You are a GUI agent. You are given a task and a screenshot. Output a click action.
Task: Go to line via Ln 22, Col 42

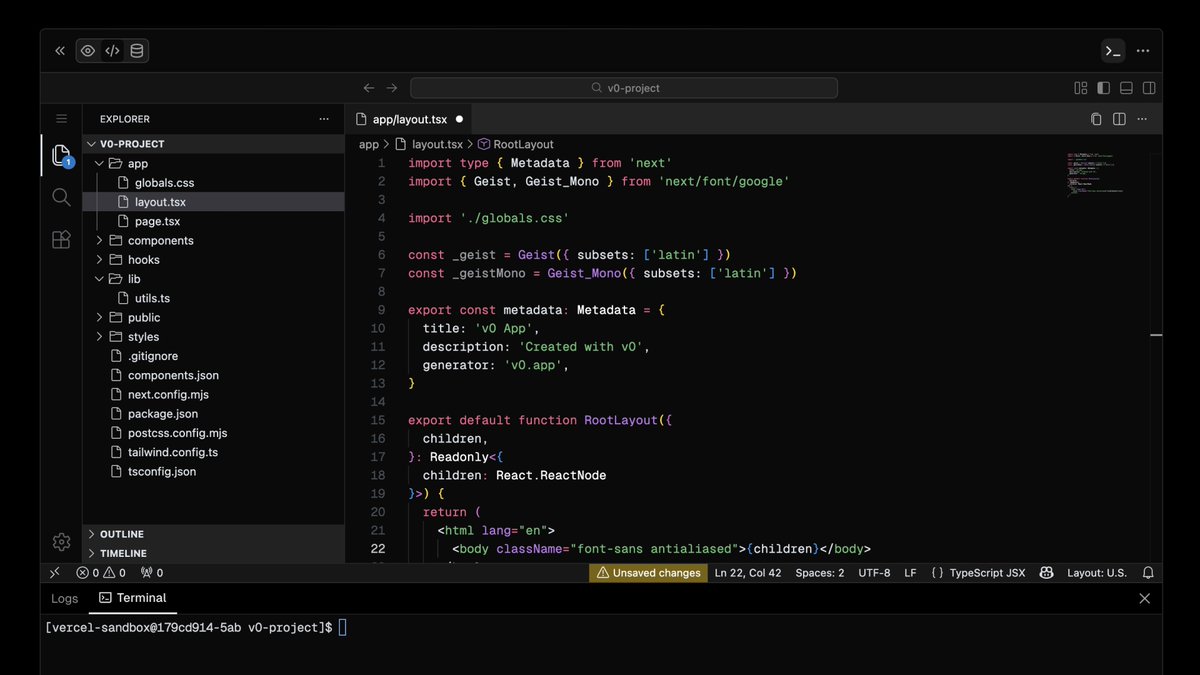tap(748, 573)
